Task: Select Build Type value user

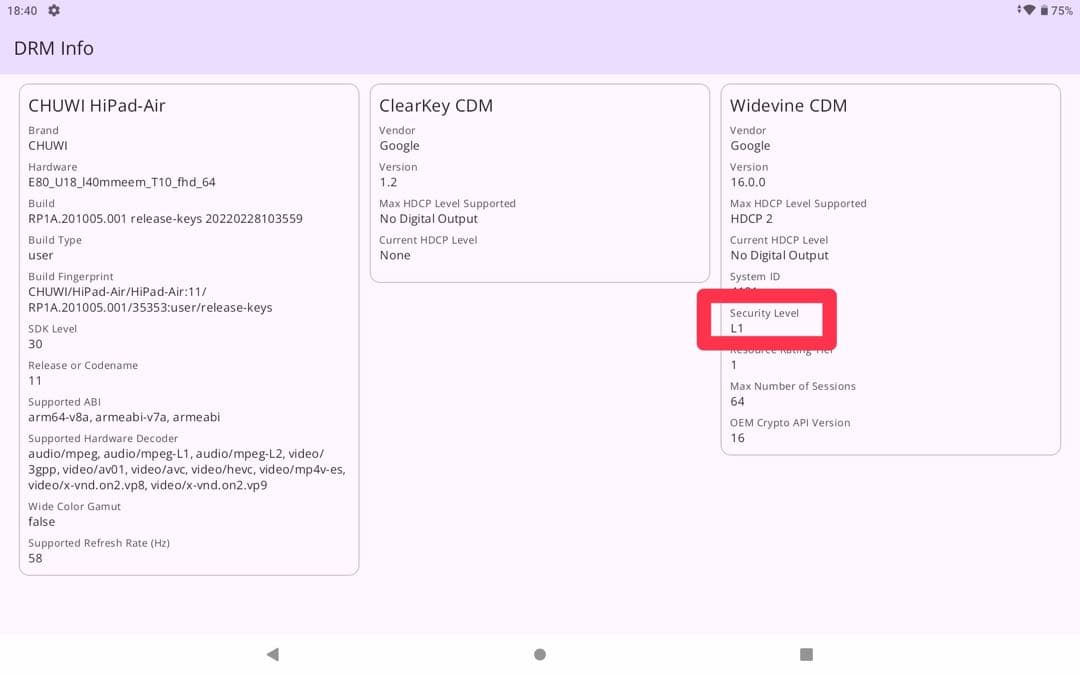Action: pyautogui.click(x=41, y=255)
